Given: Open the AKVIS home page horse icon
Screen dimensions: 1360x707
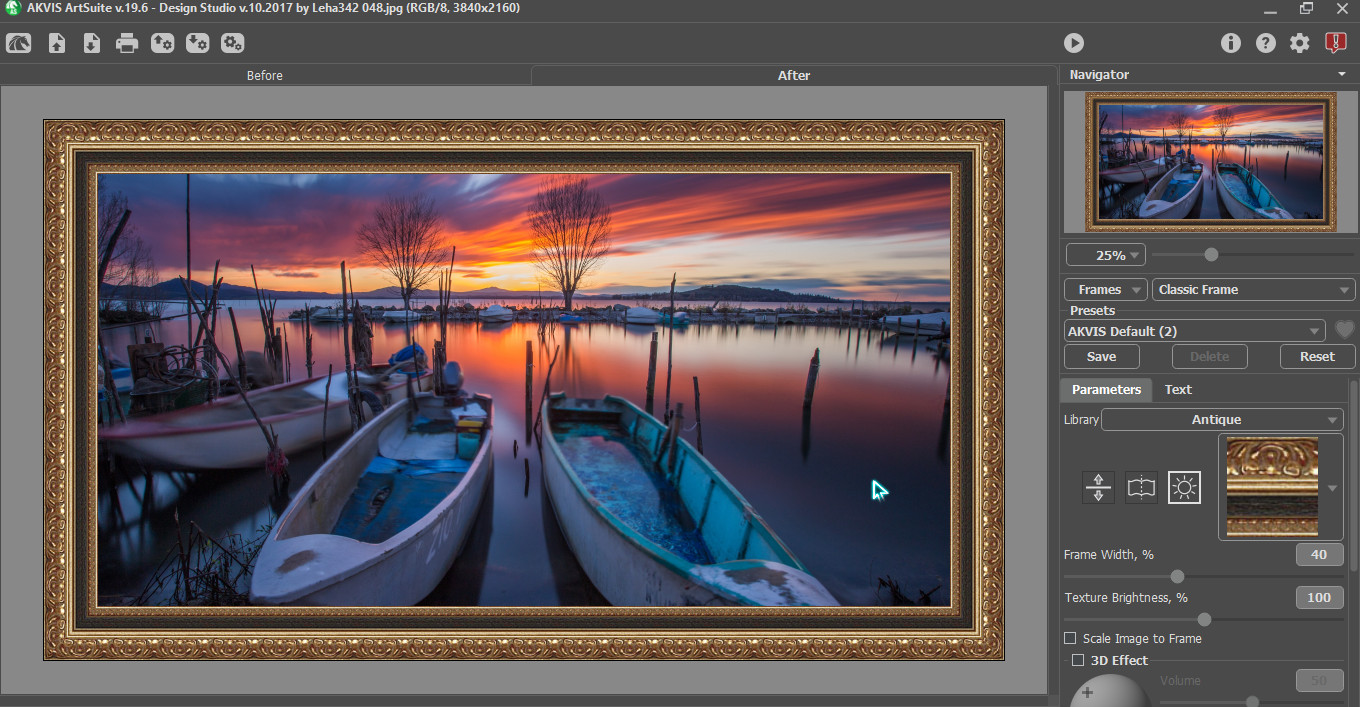Looking at the screenshot, I should point(18,43).
